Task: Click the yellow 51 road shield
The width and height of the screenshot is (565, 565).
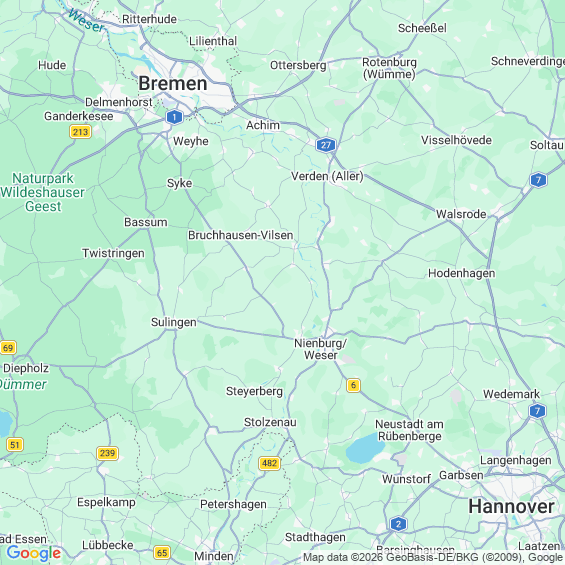Action: pos(15,445)
